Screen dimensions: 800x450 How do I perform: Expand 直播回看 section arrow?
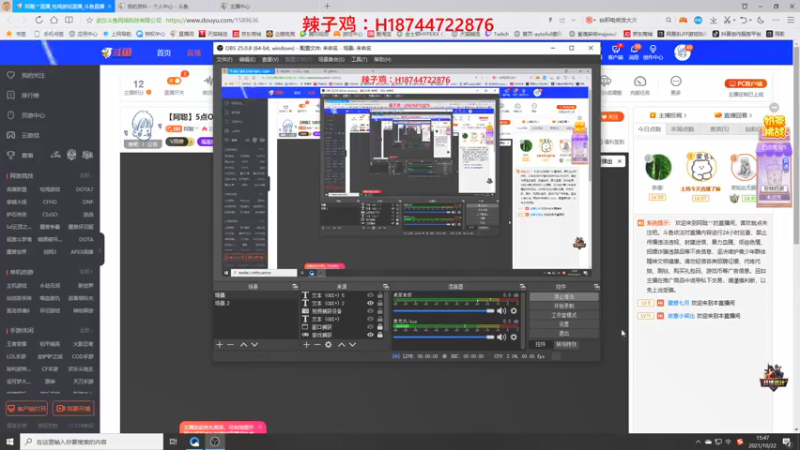[751, 115]
